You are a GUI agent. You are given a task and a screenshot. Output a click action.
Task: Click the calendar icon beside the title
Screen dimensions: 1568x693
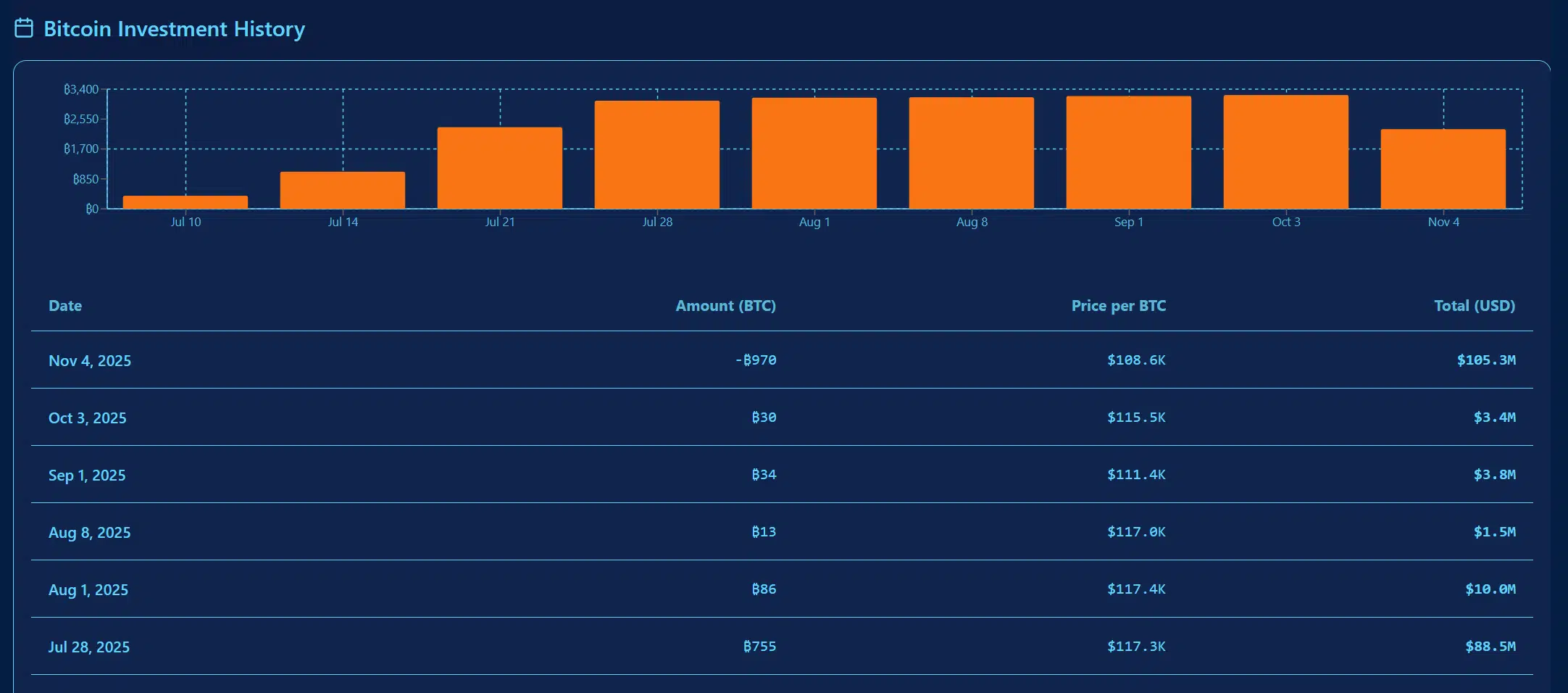pos(24,29)
